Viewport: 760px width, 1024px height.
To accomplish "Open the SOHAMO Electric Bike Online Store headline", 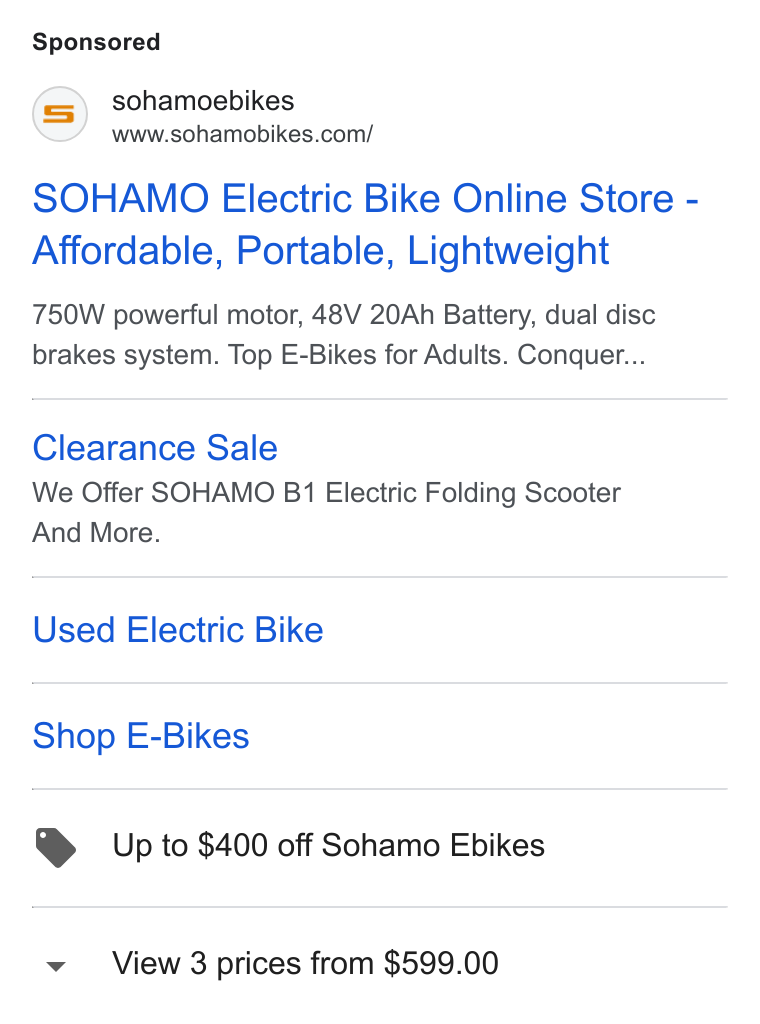I will pos(366,224).
